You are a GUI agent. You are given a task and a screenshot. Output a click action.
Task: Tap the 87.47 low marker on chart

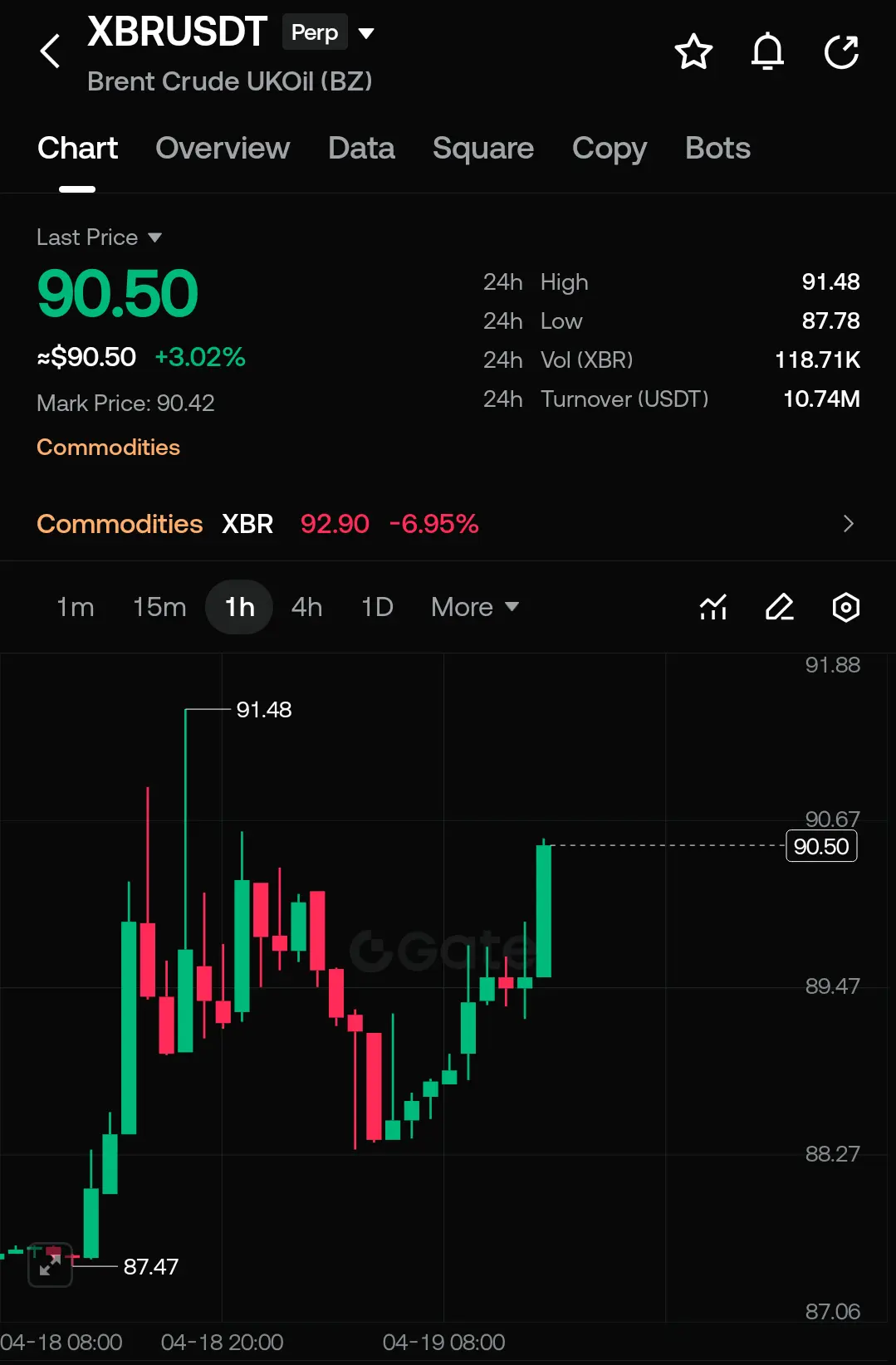pos(151,1267)
